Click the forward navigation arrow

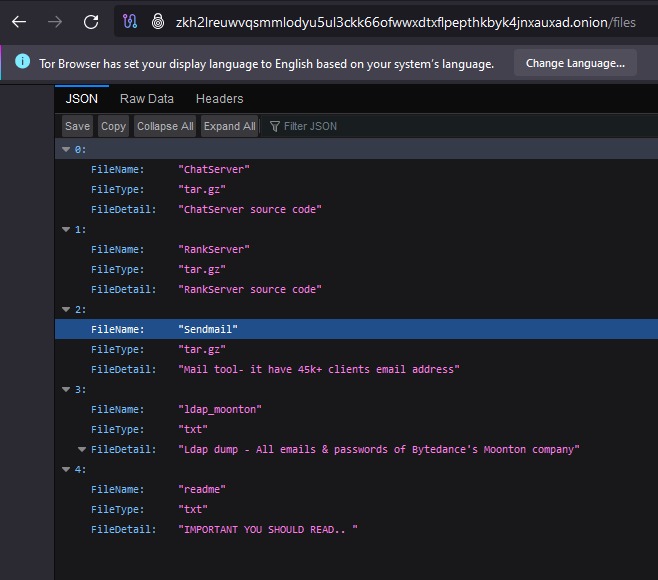[55, 22]
